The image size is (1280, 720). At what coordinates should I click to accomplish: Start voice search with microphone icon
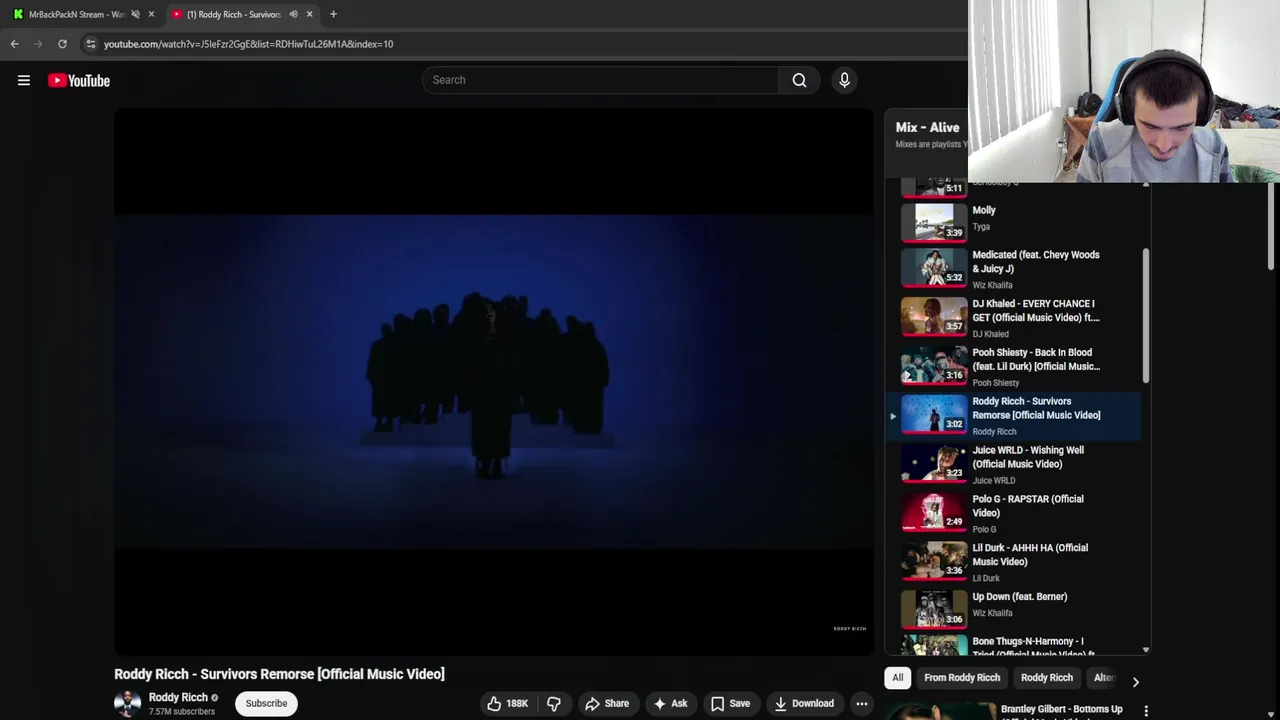point(844,80)
